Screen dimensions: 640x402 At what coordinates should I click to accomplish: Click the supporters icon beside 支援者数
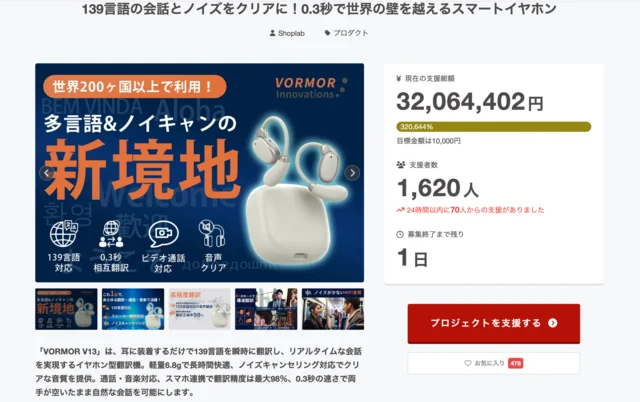401,165
